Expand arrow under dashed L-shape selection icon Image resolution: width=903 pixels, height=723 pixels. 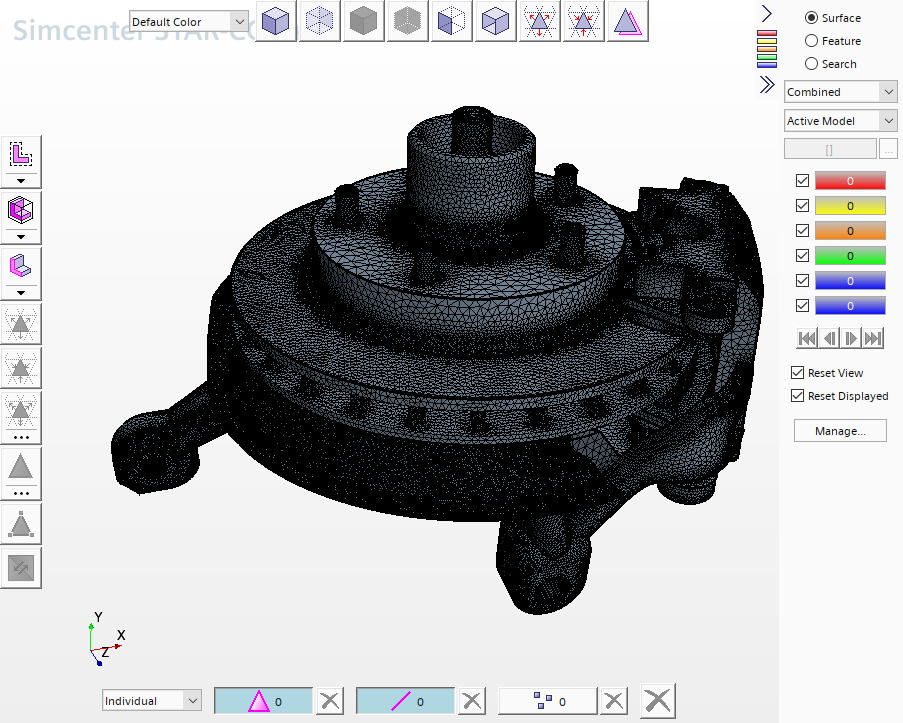point(21,181)
